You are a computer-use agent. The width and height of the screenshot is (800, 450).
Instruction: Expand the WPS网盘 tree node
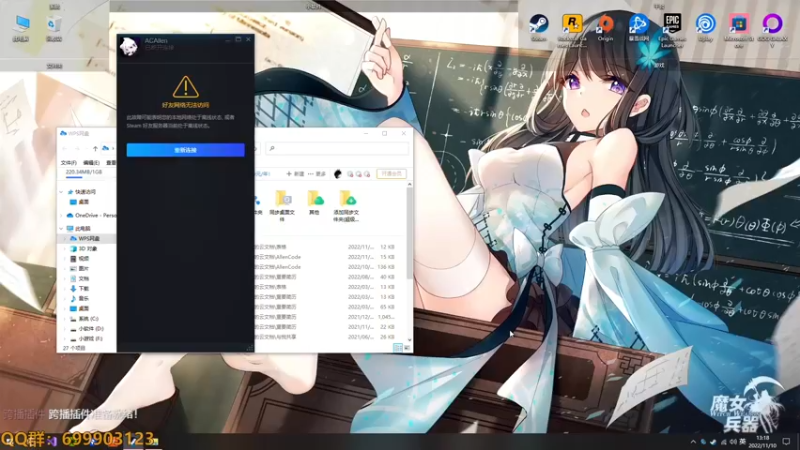point(65,238)
